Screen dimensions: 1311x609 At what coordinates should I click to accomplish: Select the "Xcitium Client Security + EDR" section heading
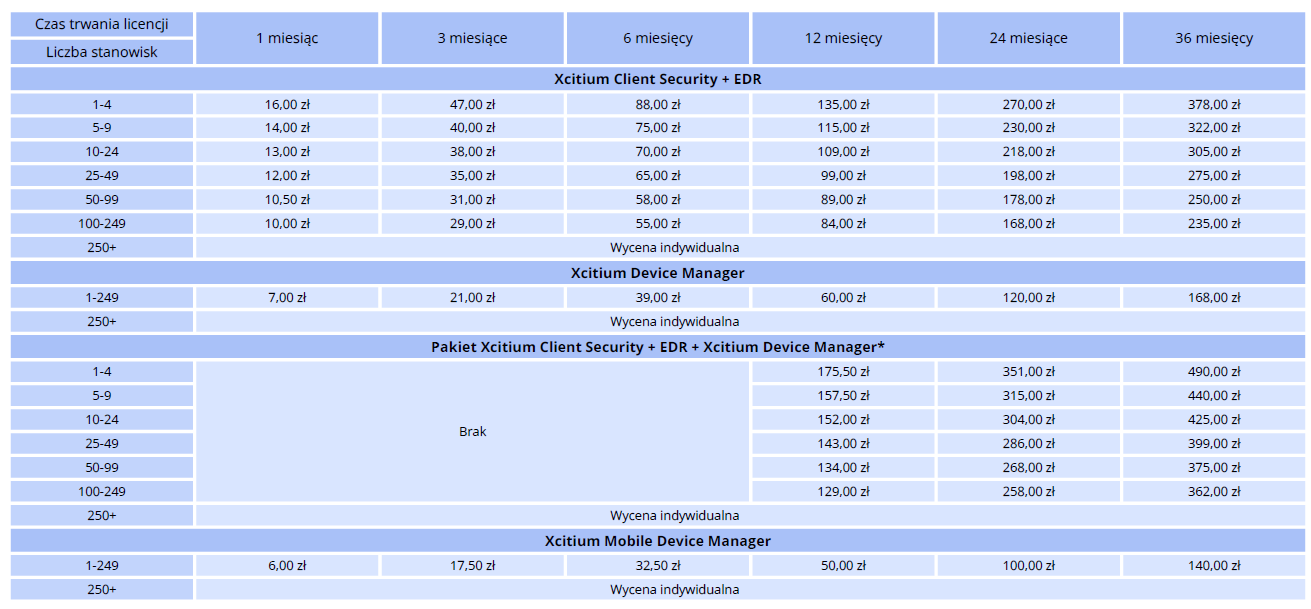coord(657,79)
